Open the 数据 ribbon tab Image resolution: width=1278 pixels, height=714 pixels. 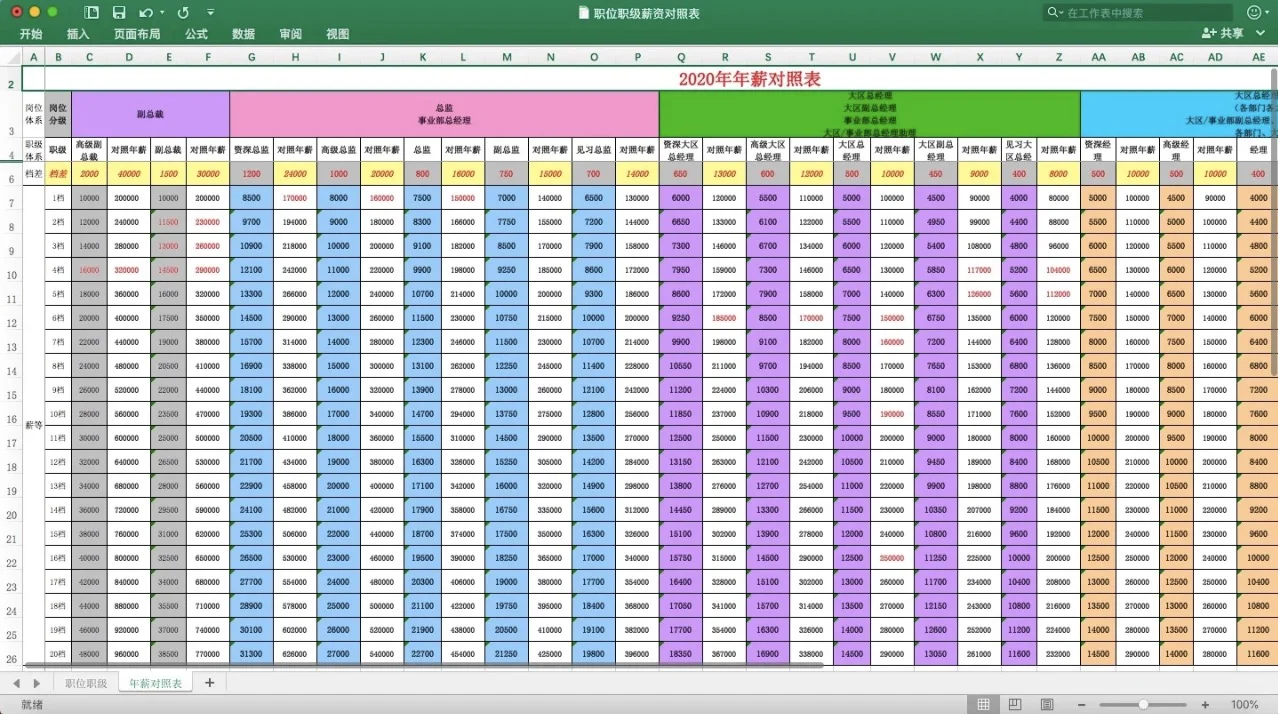click(243, 34)
